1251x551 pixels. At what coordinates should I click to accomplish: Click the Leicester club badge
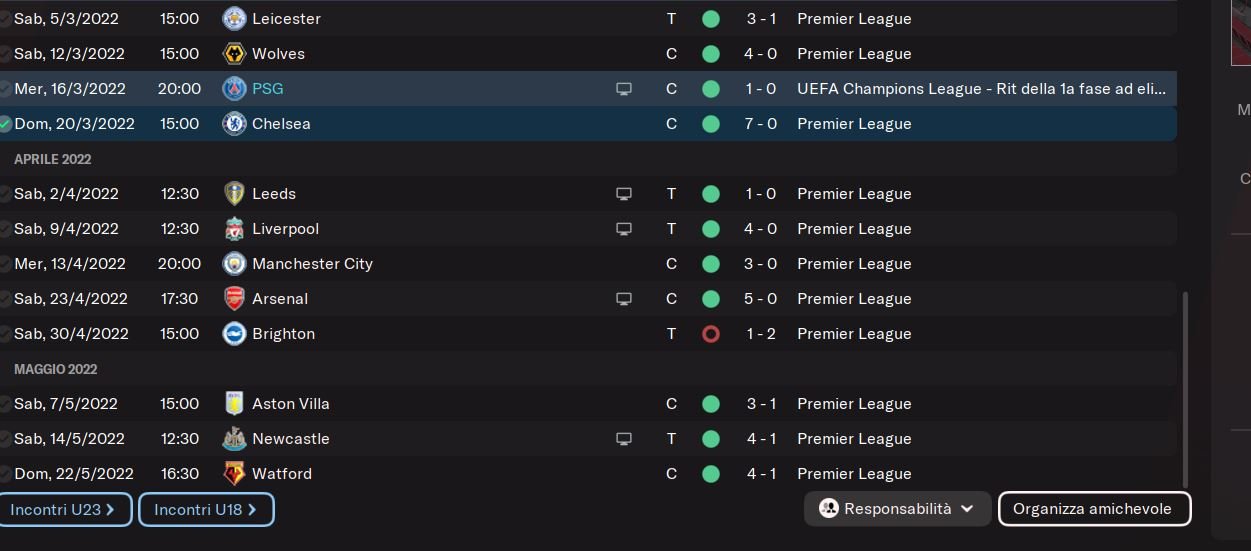(x=234, y=19)
